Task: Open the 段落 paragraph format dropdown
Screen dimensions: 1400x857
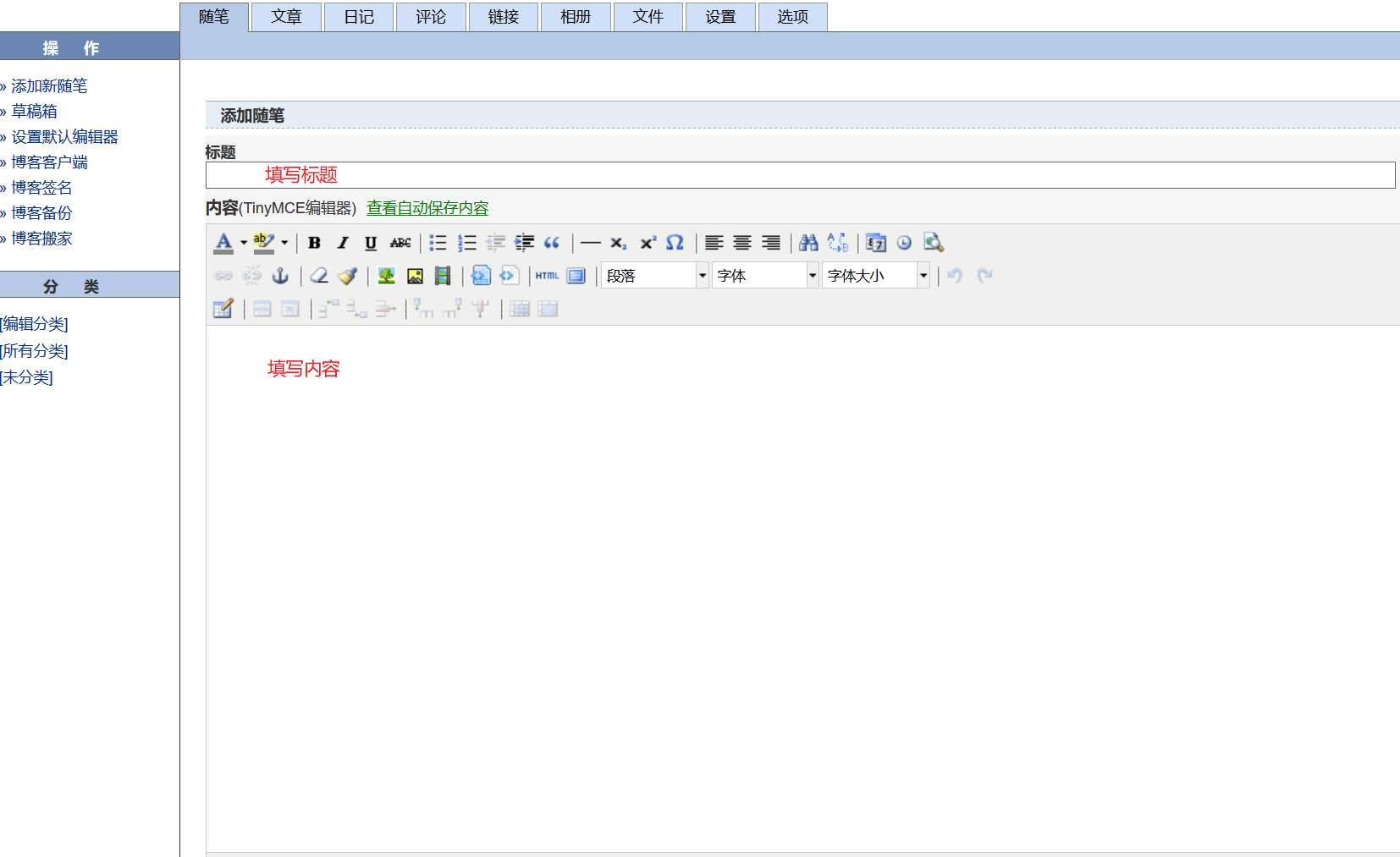Action: click(x=654, y=276)
